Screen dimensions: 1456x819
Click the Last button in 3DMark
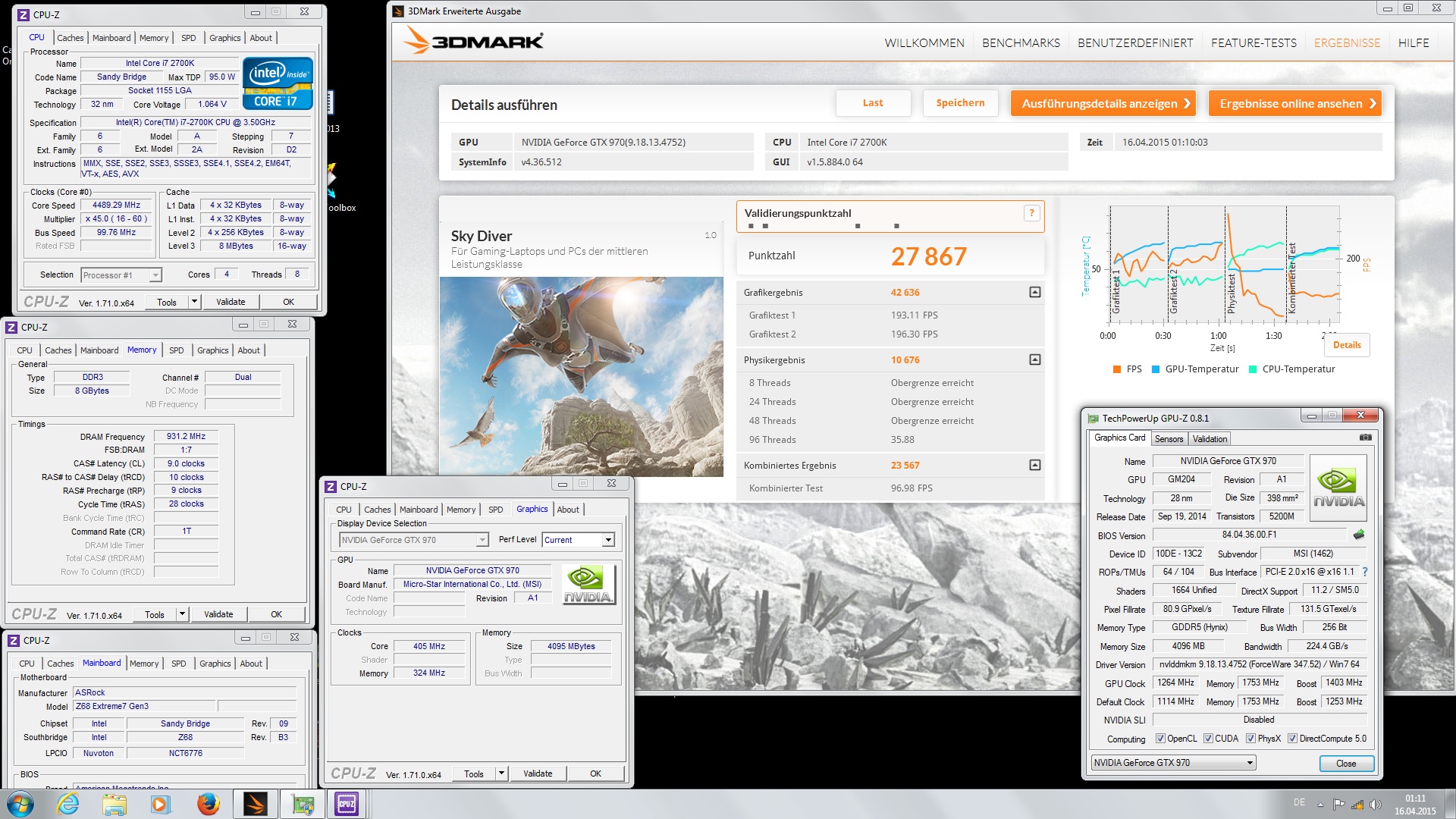873,103
